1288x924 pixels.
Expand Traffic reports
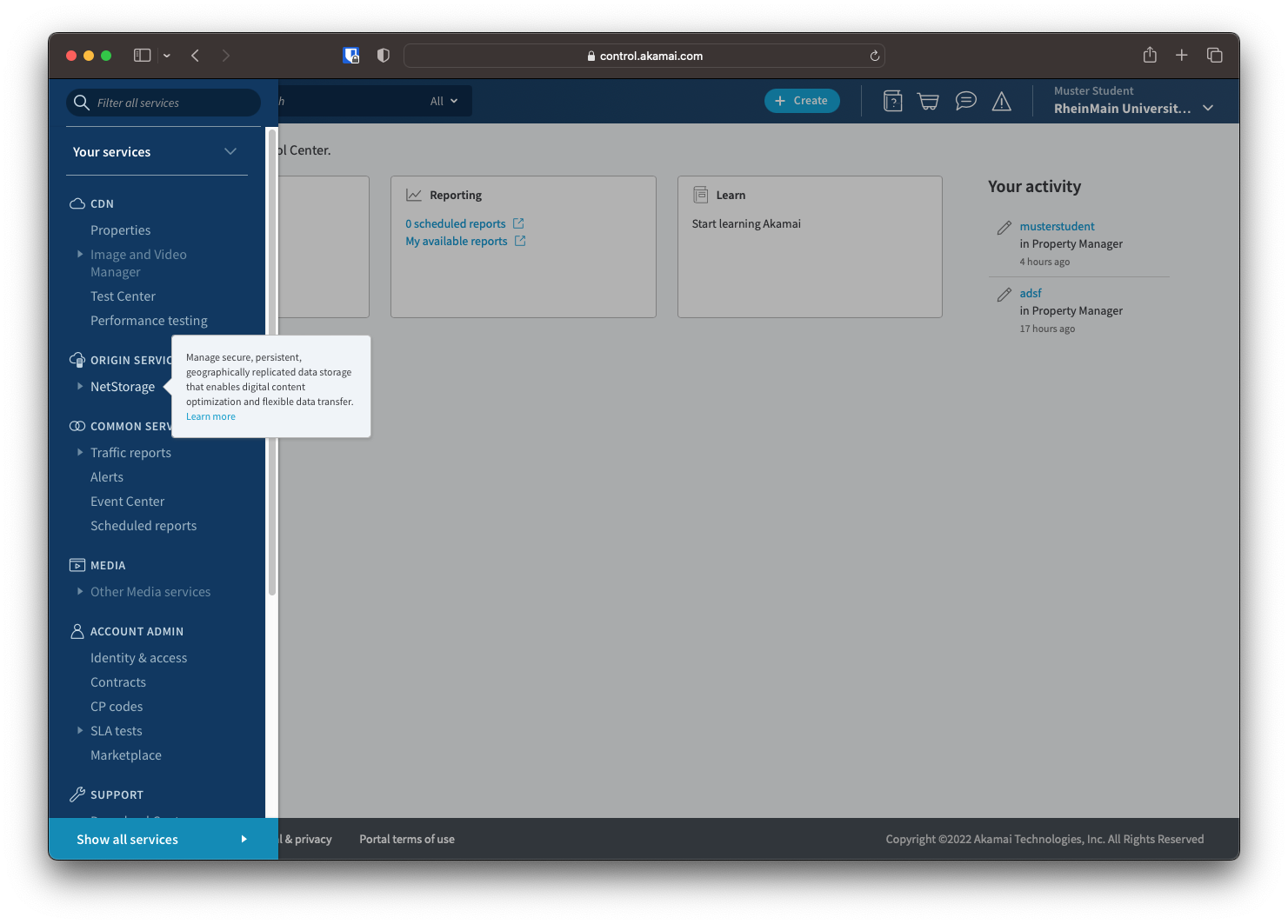80,452
